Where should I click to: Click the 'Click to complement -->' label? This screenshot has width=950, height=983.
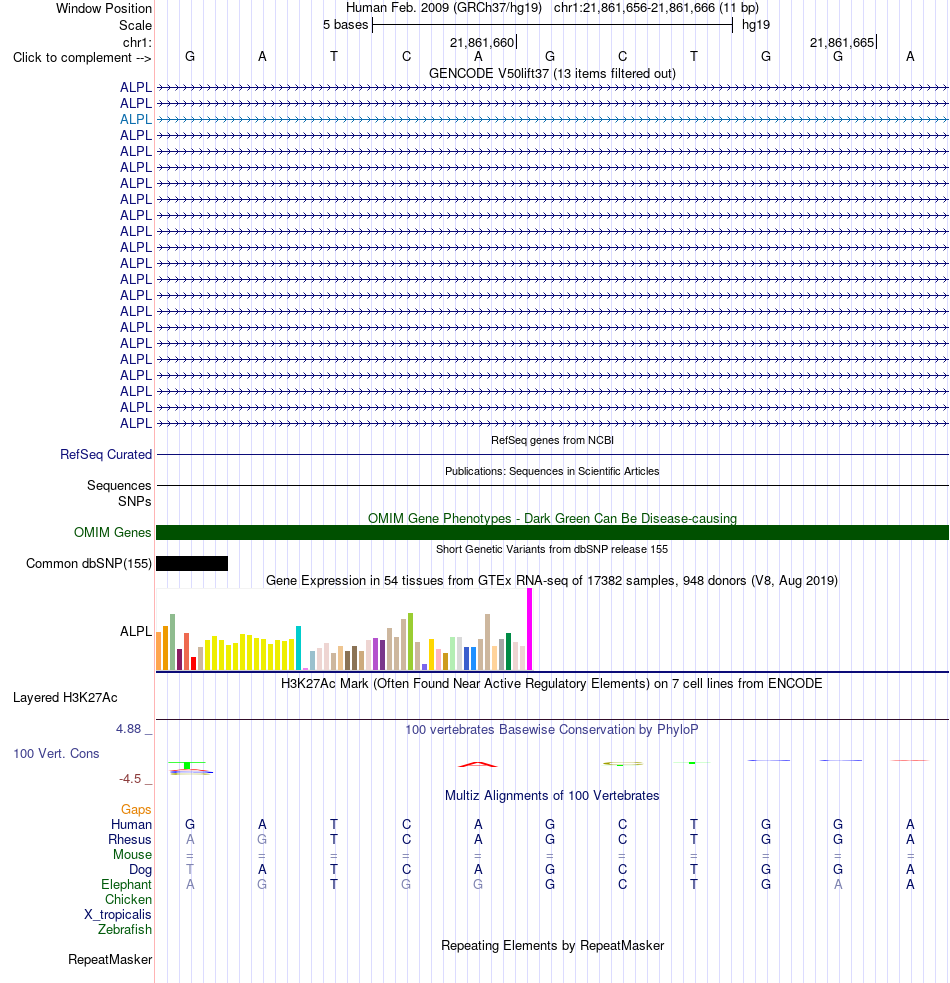tap(82, 58)
